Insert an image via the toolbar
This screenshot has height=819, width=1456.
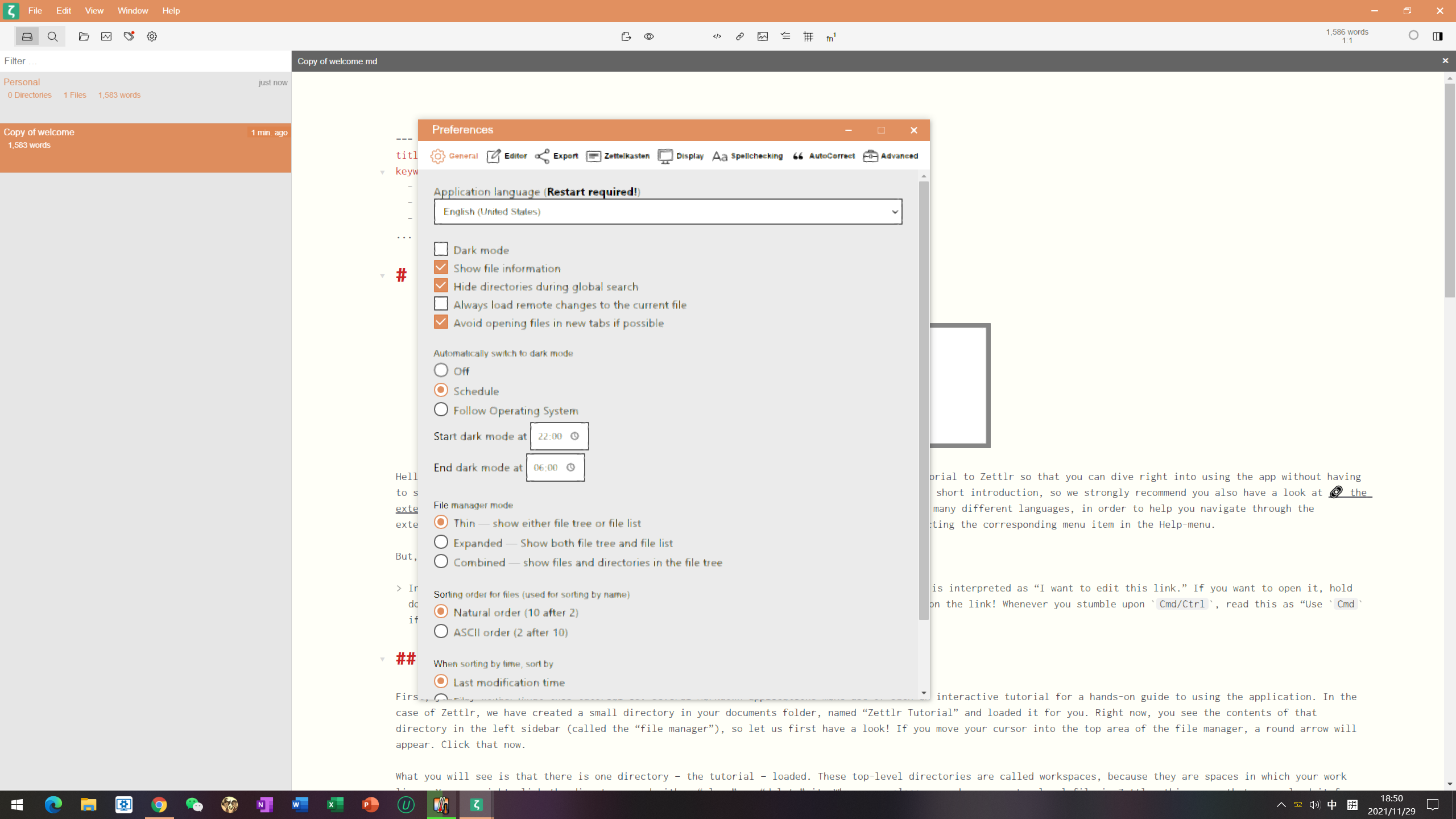click(763, 36)
